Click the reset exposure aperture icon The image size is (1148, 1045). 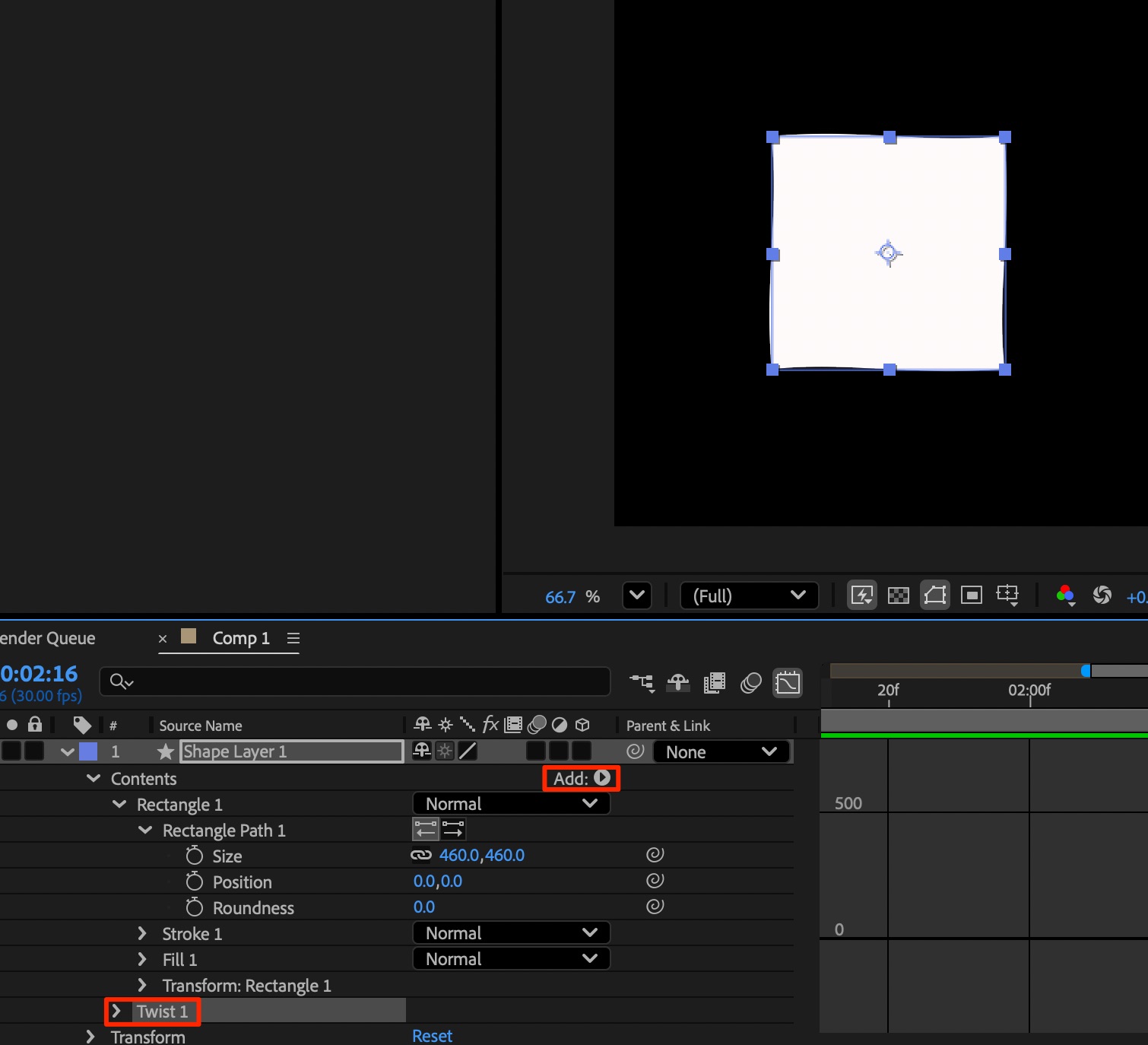pos(1102,596)
